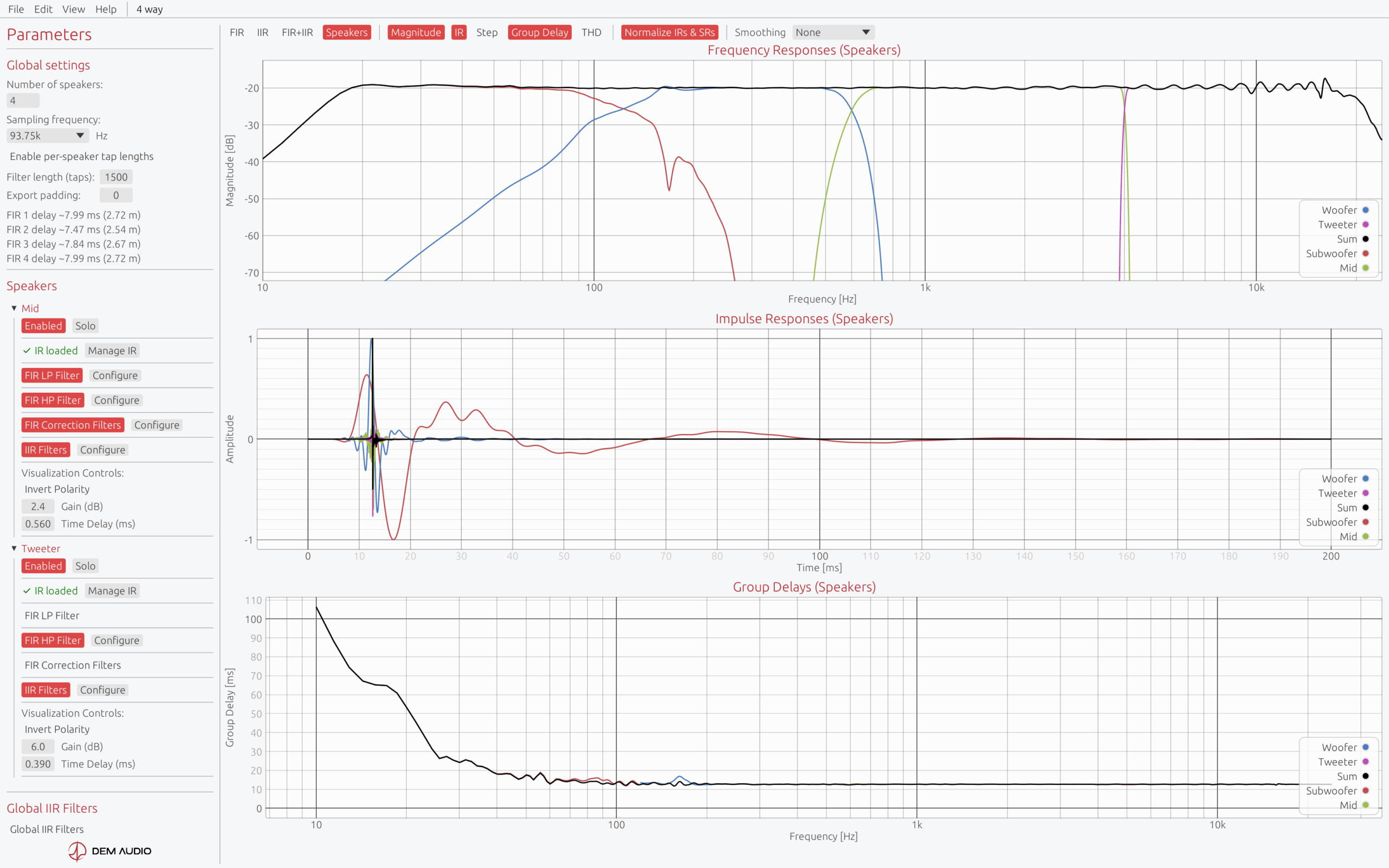Toggle Normalize IRs & SRs
1389x868 pixels.
[x=669, y=32]
